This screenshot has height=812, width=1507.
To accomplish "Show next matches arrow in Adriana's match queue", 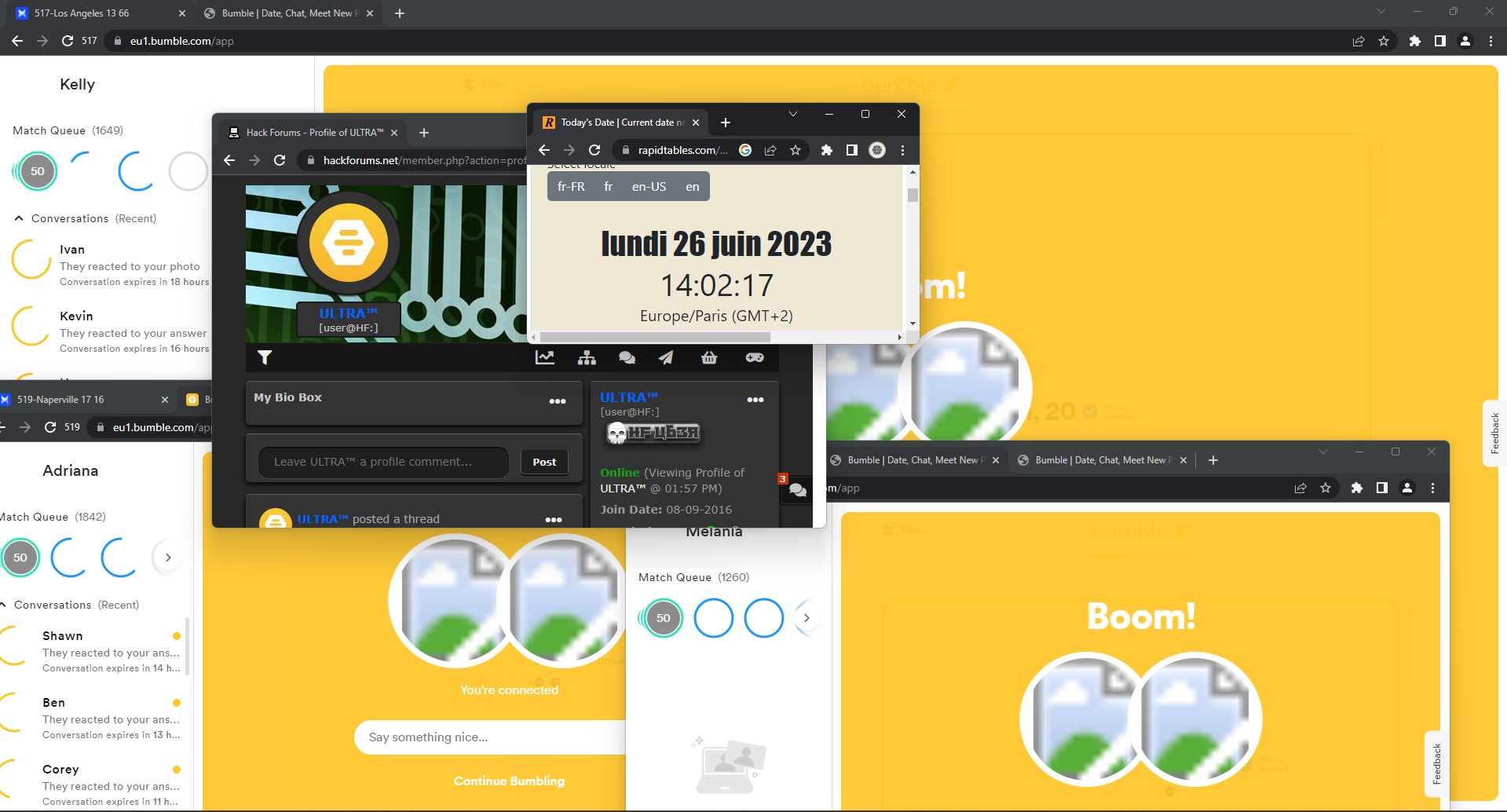I will (x=168, y=558).
